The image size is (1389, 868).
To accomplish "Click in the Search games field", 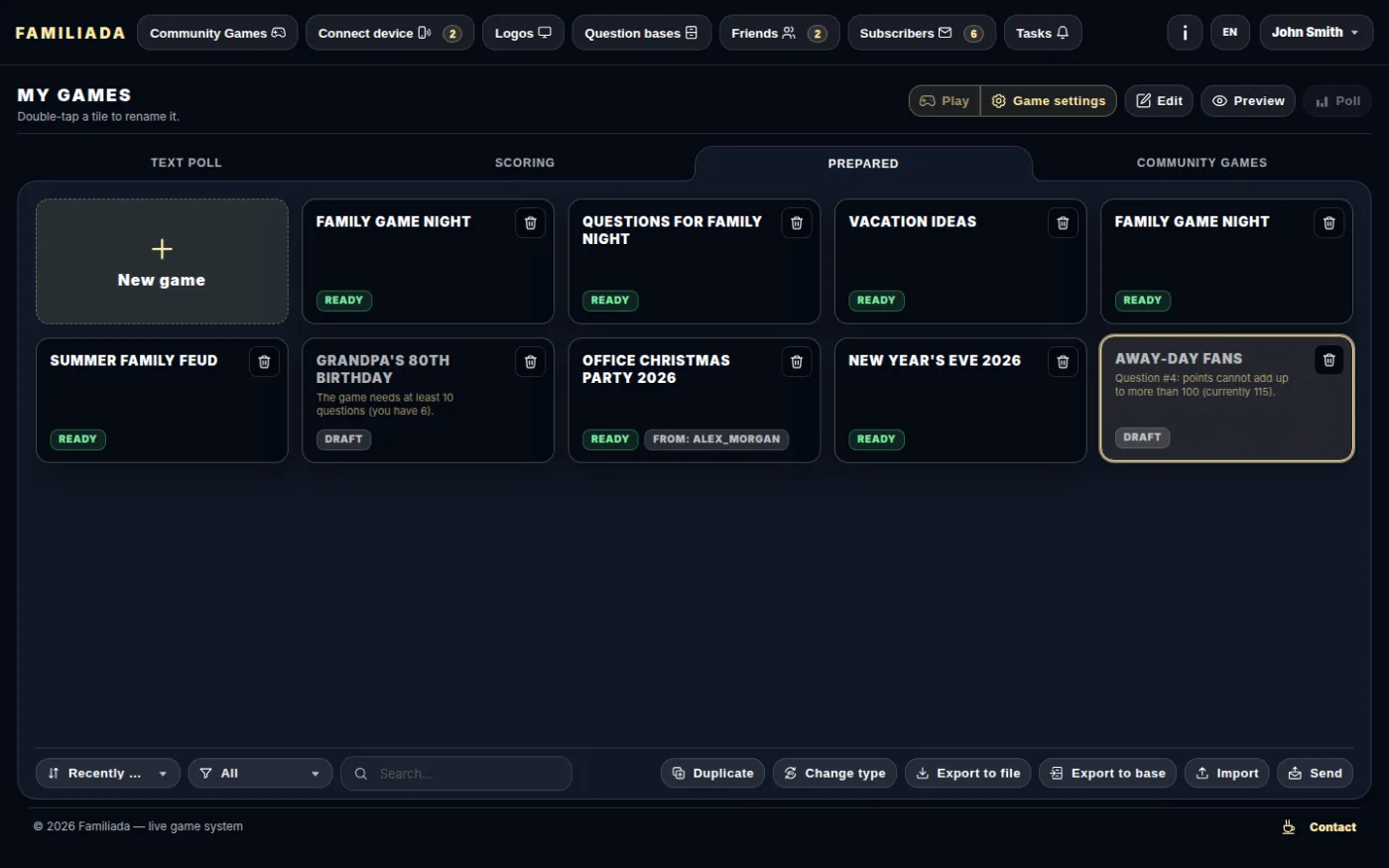I will click(456, 774).
